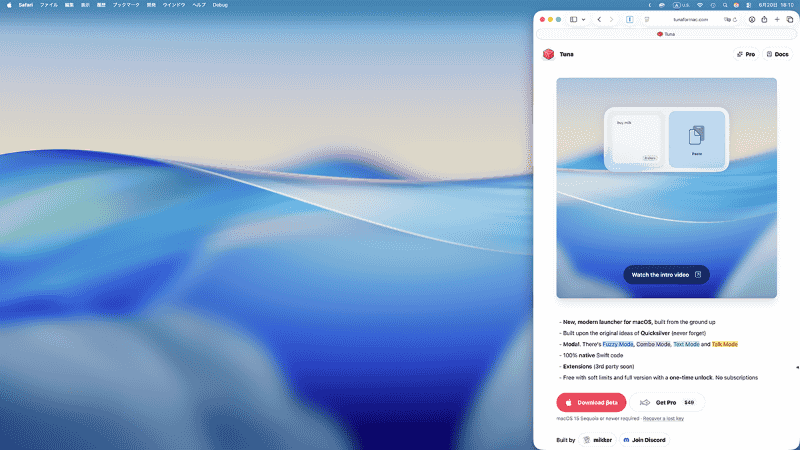Click the clock history icon in menu bar
The width and height of the screenshot is (800, 450).
[713, 5]
